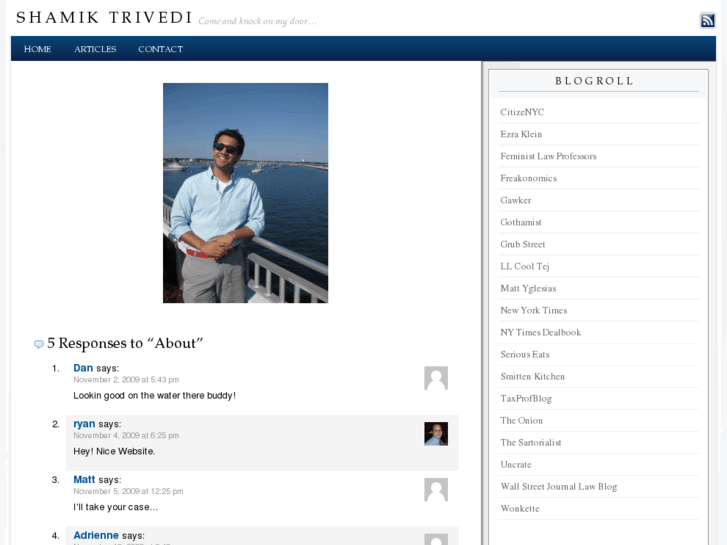This screenshot has width=727, height=545.
Task: Open Grub Street blogroll link
Action: coord(523,244)
